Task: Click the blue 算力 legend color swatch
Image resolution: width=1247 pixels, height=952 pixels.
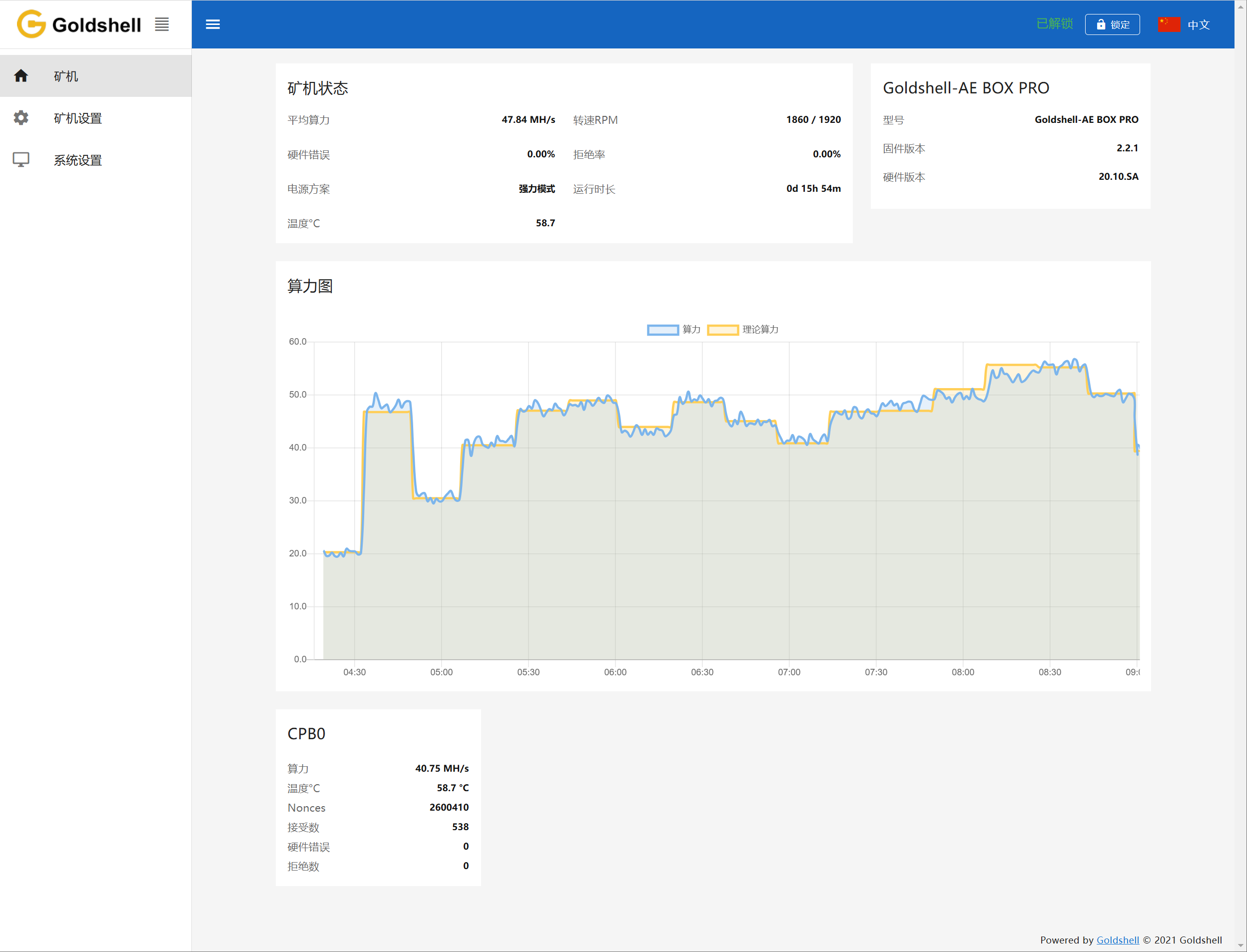Action: 662,330
